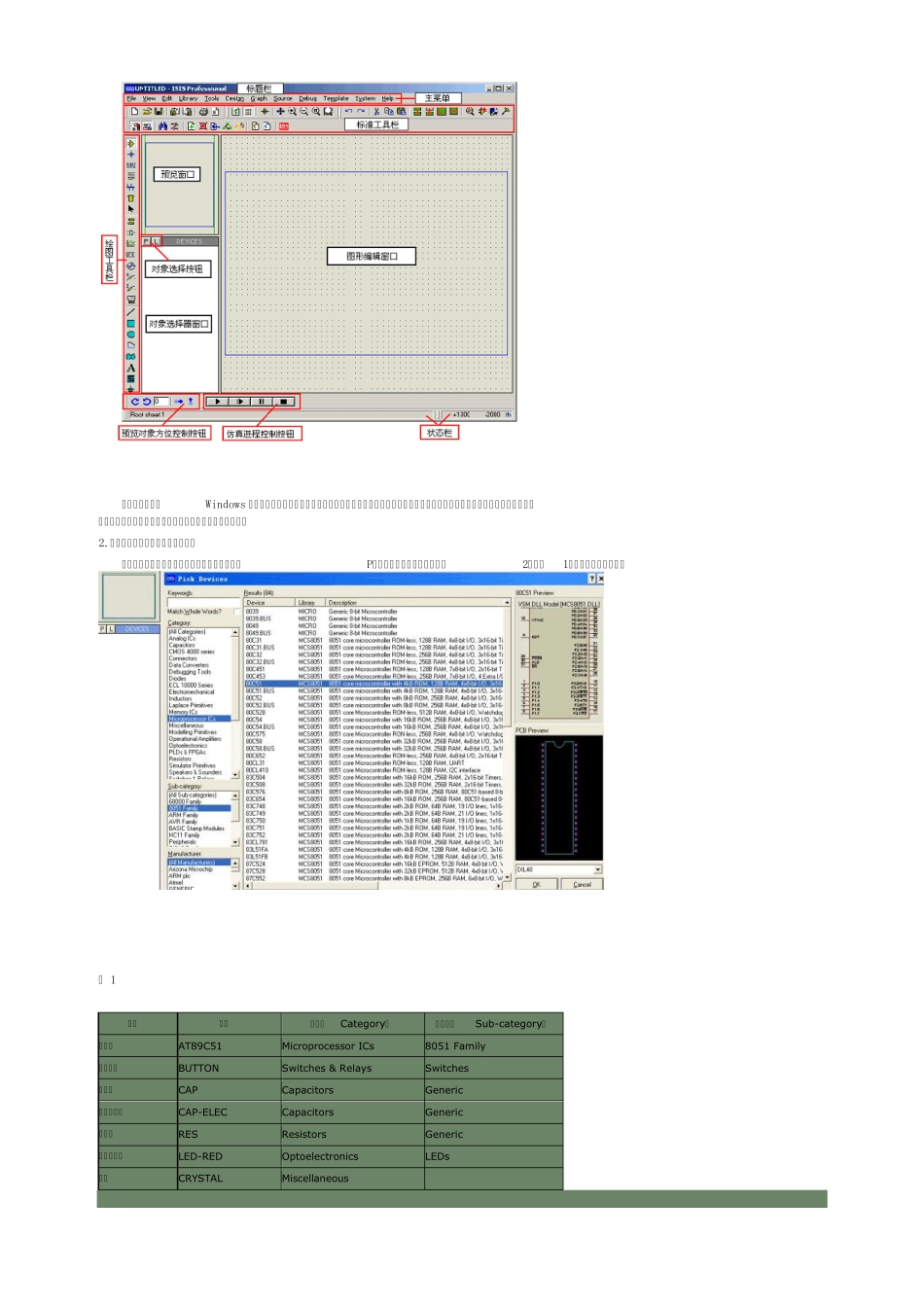Click the L library button
The height and width of the screenshot is (1307, 924).
157,241
